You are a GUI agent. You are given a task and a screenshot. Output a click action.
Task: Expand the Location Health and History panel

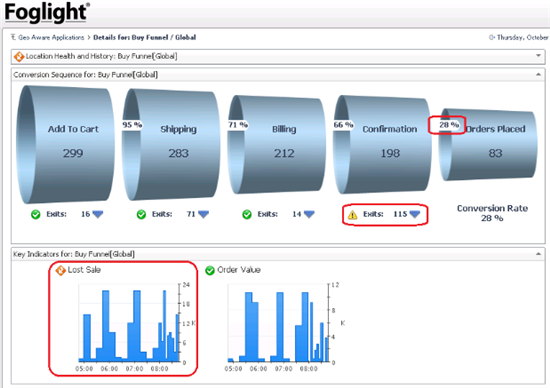[x=538, y=56]
